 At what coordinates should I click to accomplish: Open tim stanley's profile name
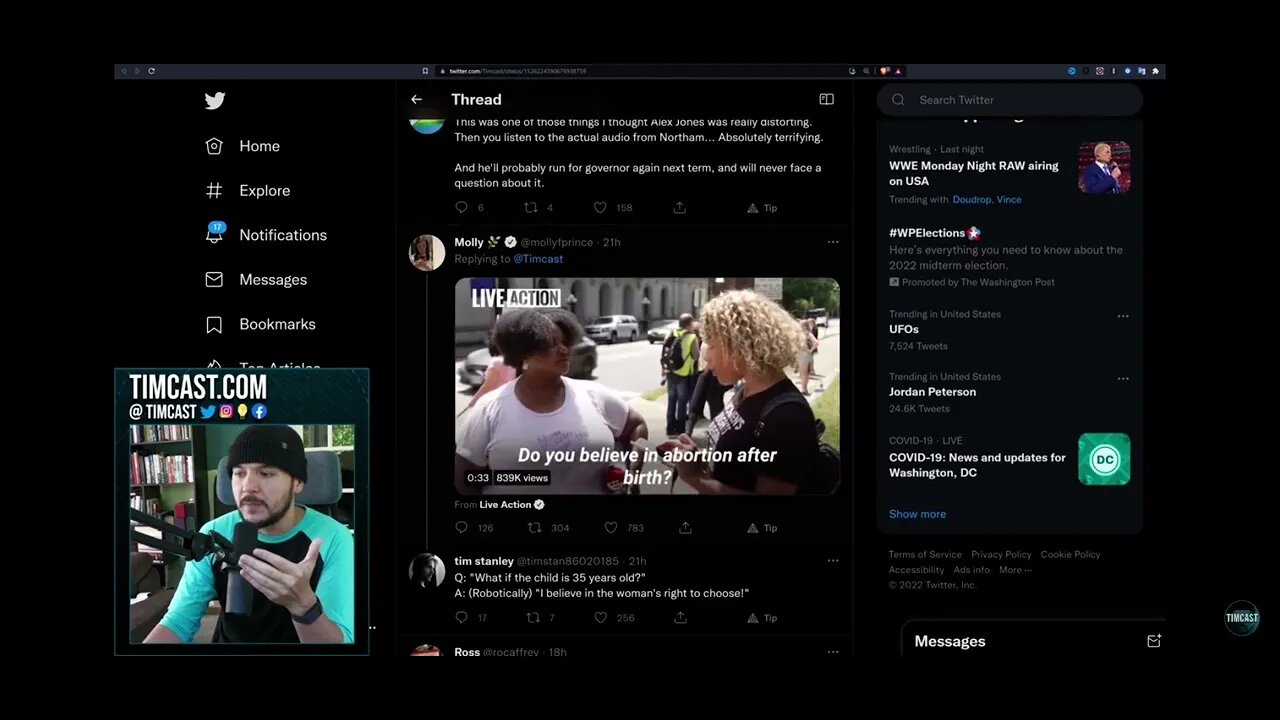484,561
